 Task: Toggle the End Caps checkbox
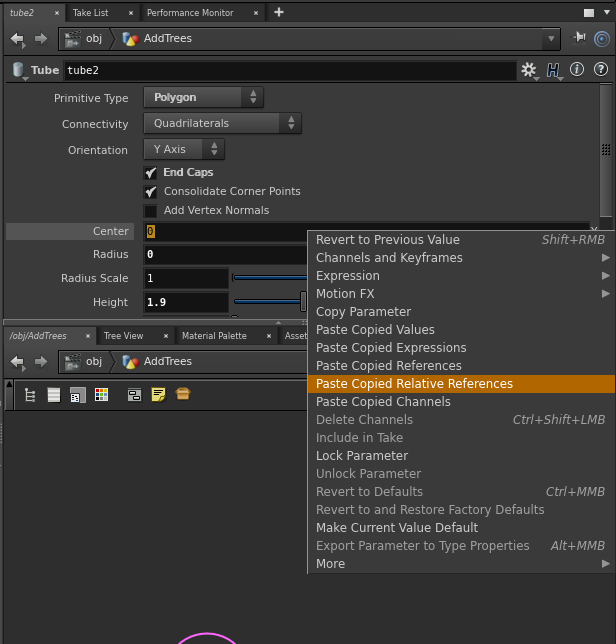click(x=150, y=173)
